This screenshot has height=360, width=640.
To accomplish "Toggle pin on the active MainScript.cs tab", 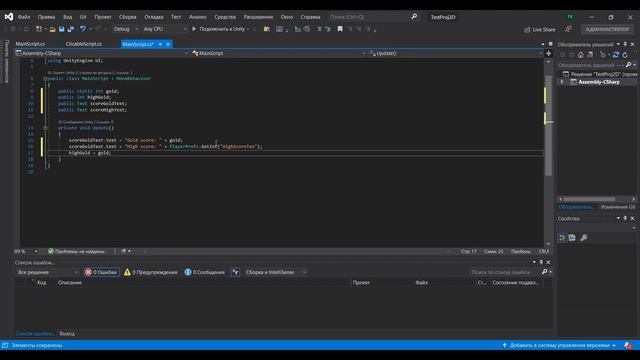I will [160, 44].
